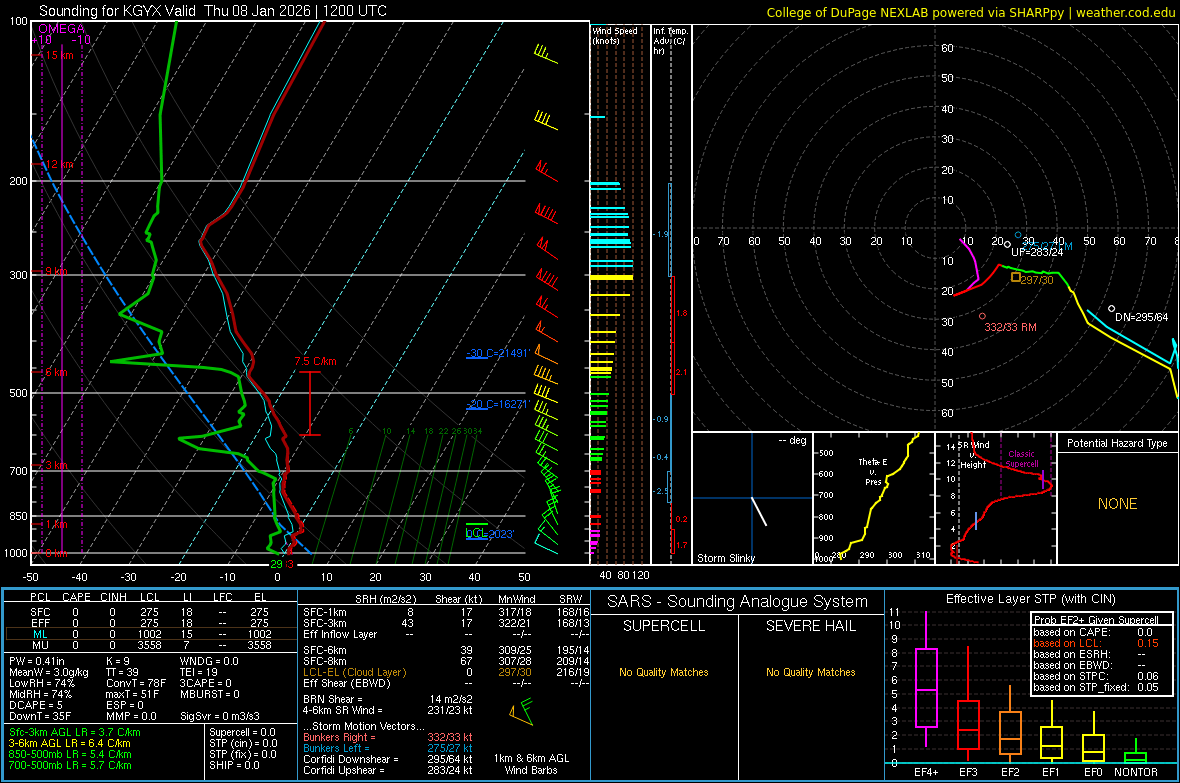The width and height of the screenshot is (1180, 783).
Task: Click the 'Supercell = 0.0' value
Action: (x=242, y=732)
